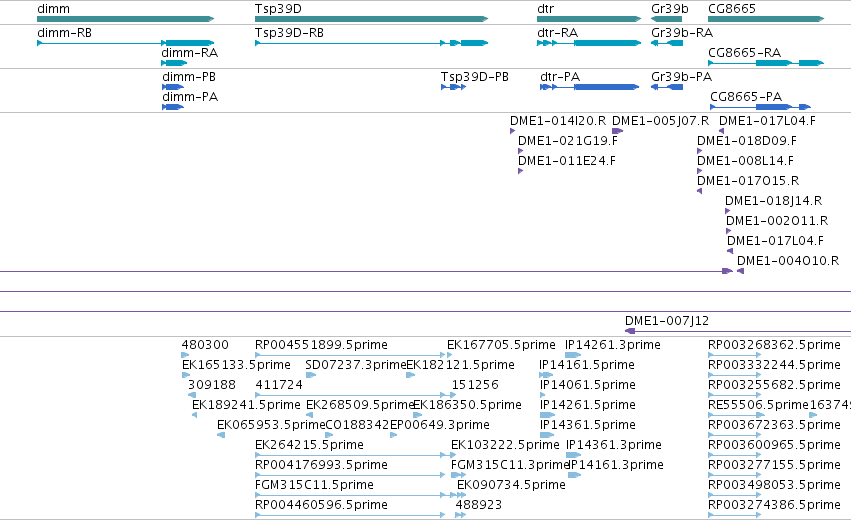Click the Tsp39D-RB transcript label

point(289,33)
